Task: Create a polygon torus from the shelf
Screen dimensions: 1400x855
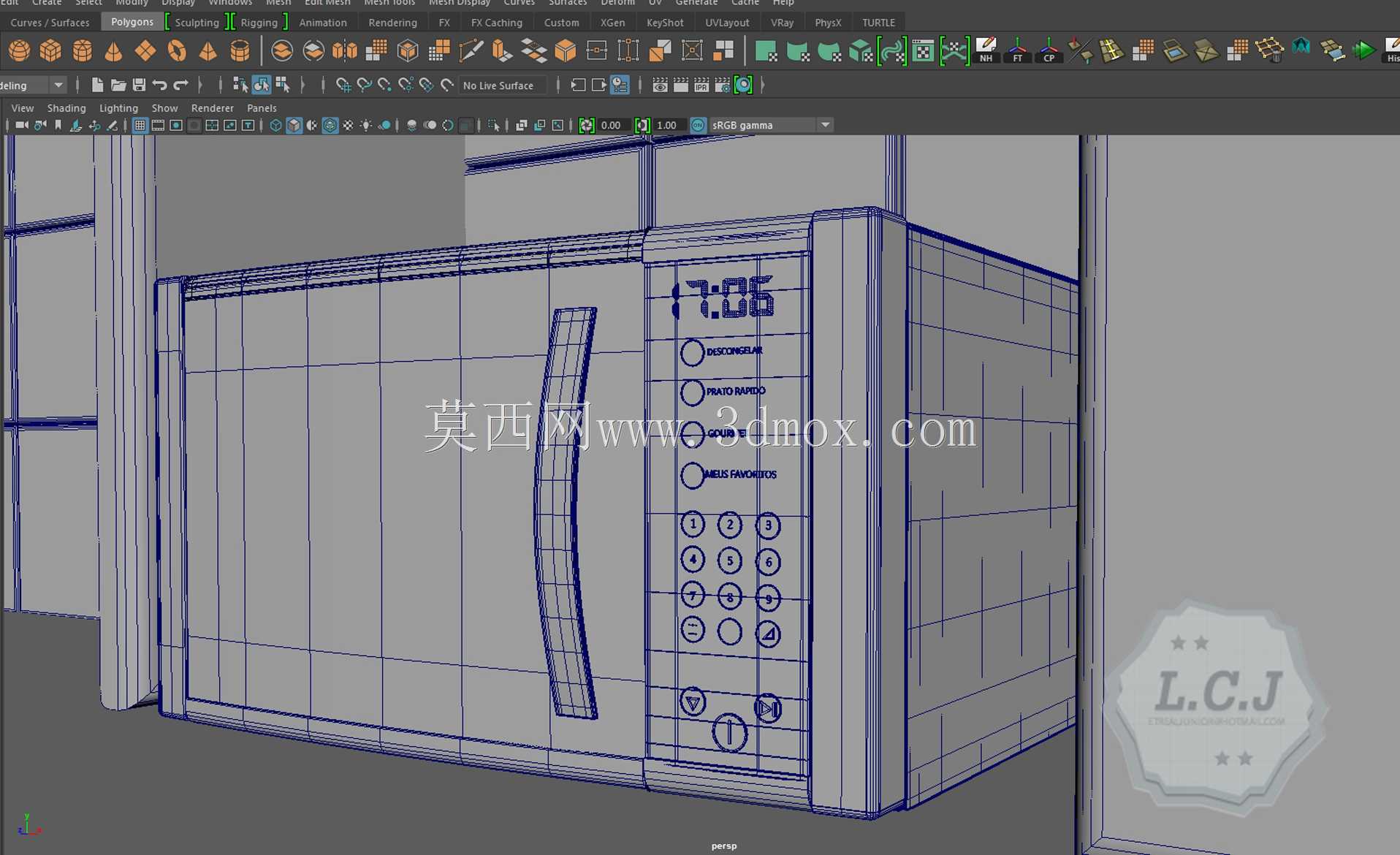Action: (177, 51)
